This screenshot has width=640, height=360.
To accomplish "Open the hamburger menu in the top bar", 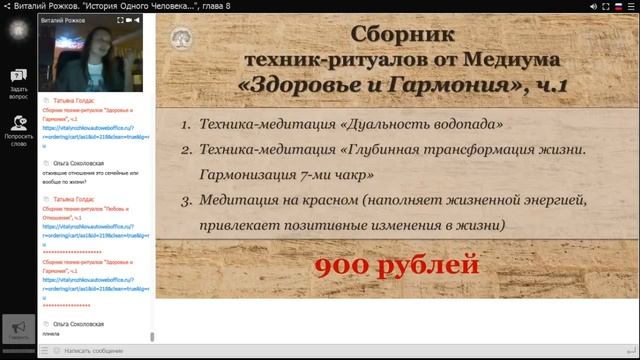I will point(631,7).
